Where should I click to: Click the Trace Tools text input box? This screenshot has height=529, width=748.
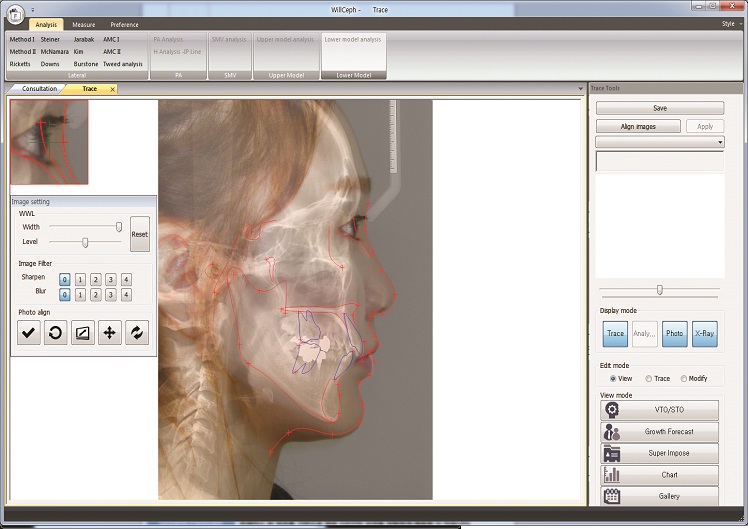tap(660, 162)
